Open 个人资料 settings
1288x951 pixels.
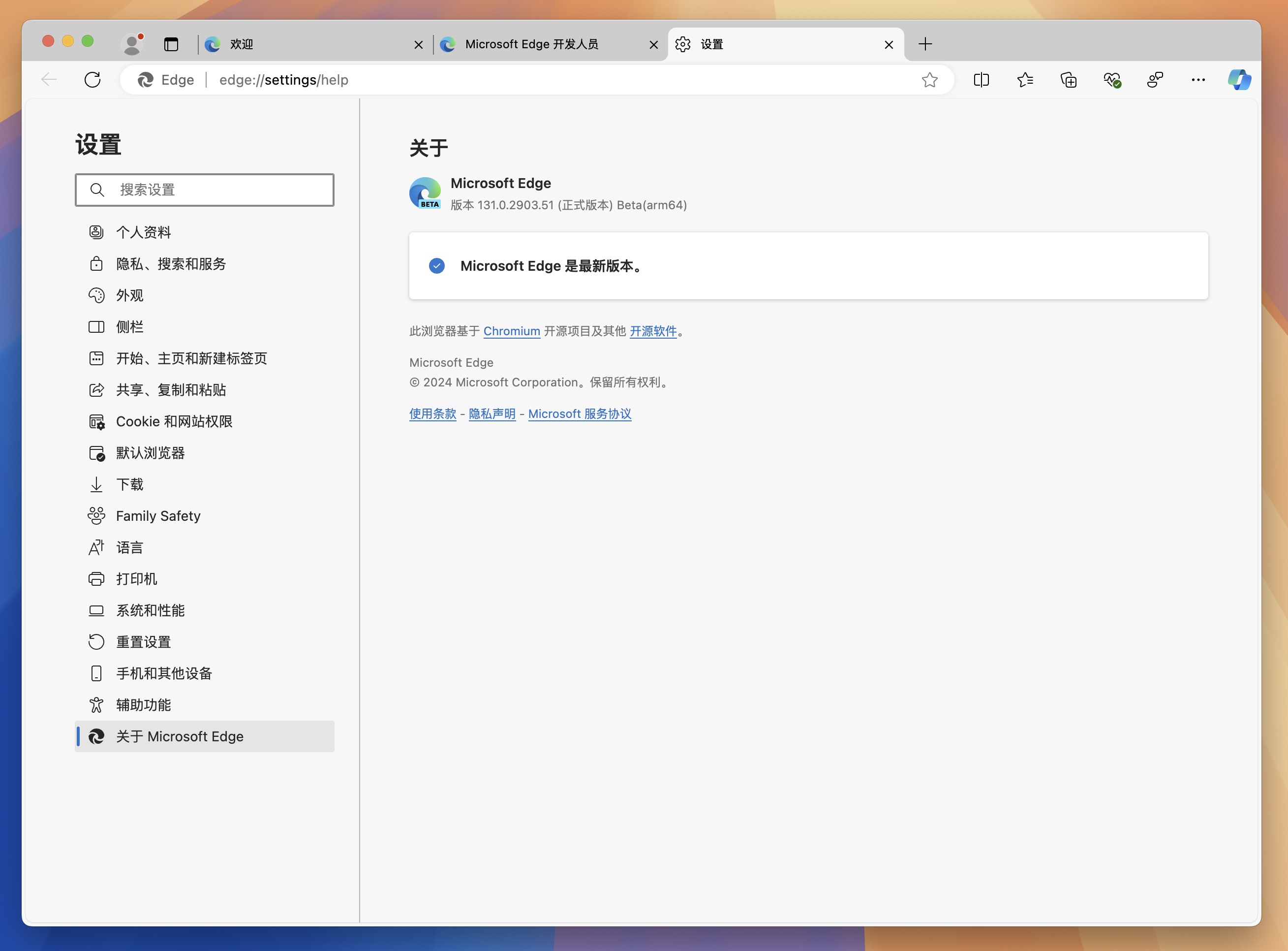[204, 232]
